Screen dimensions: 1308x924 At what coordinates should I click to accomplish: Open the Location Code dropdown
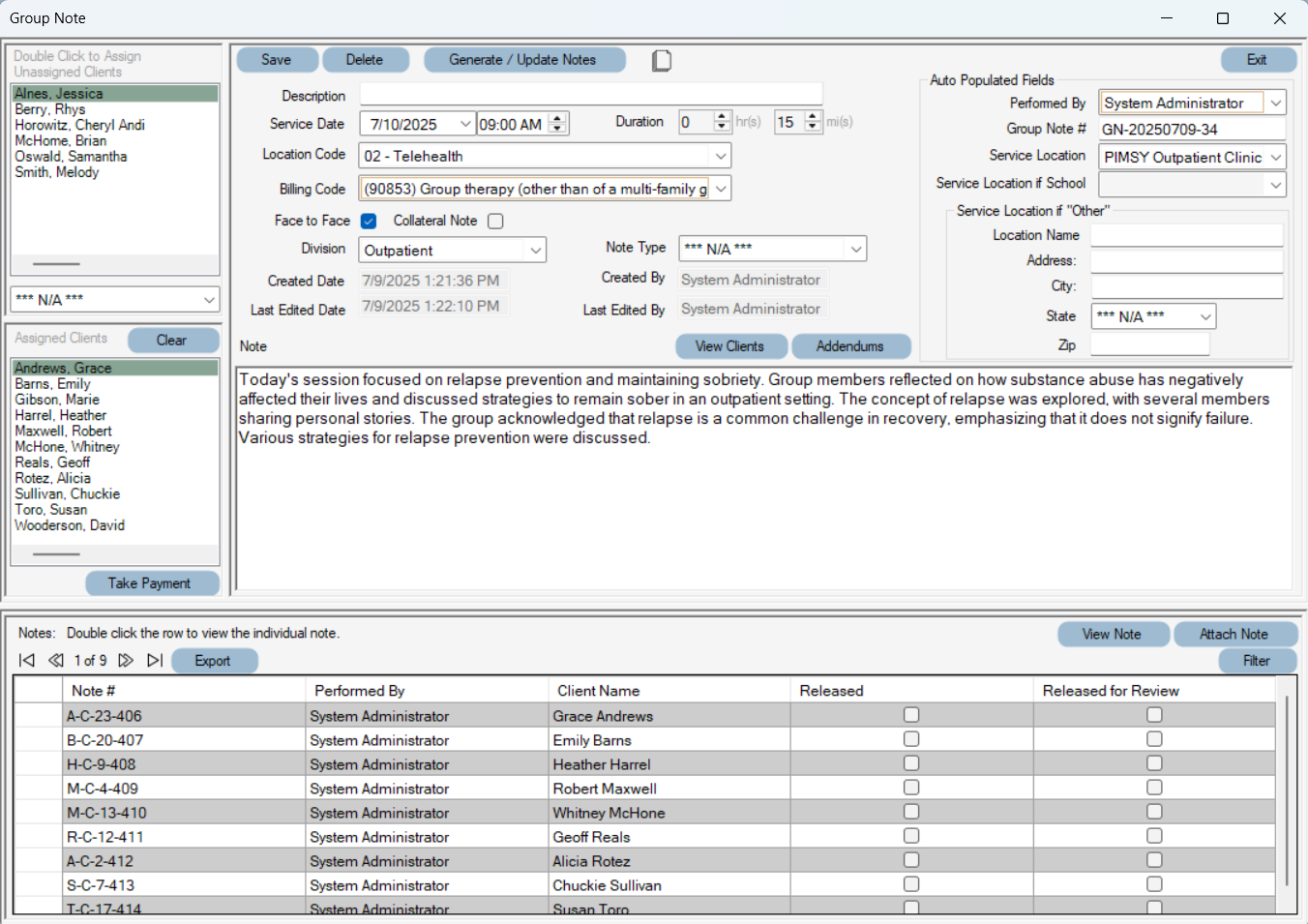tap(720, 155)
